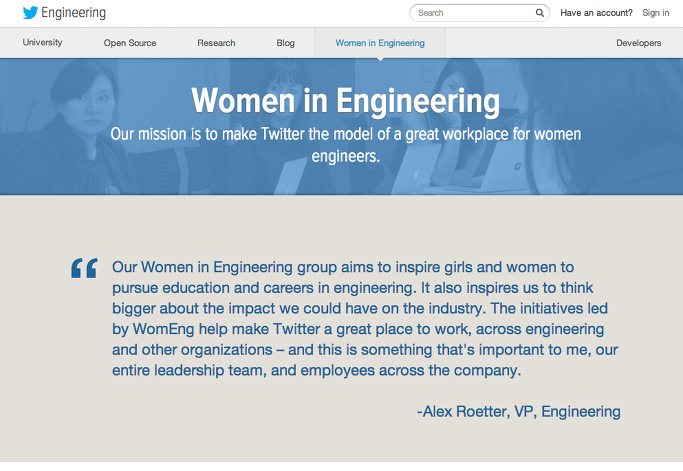Screen dimensions: 683x471
Task: Go to the University nav item
Action: 42,43
